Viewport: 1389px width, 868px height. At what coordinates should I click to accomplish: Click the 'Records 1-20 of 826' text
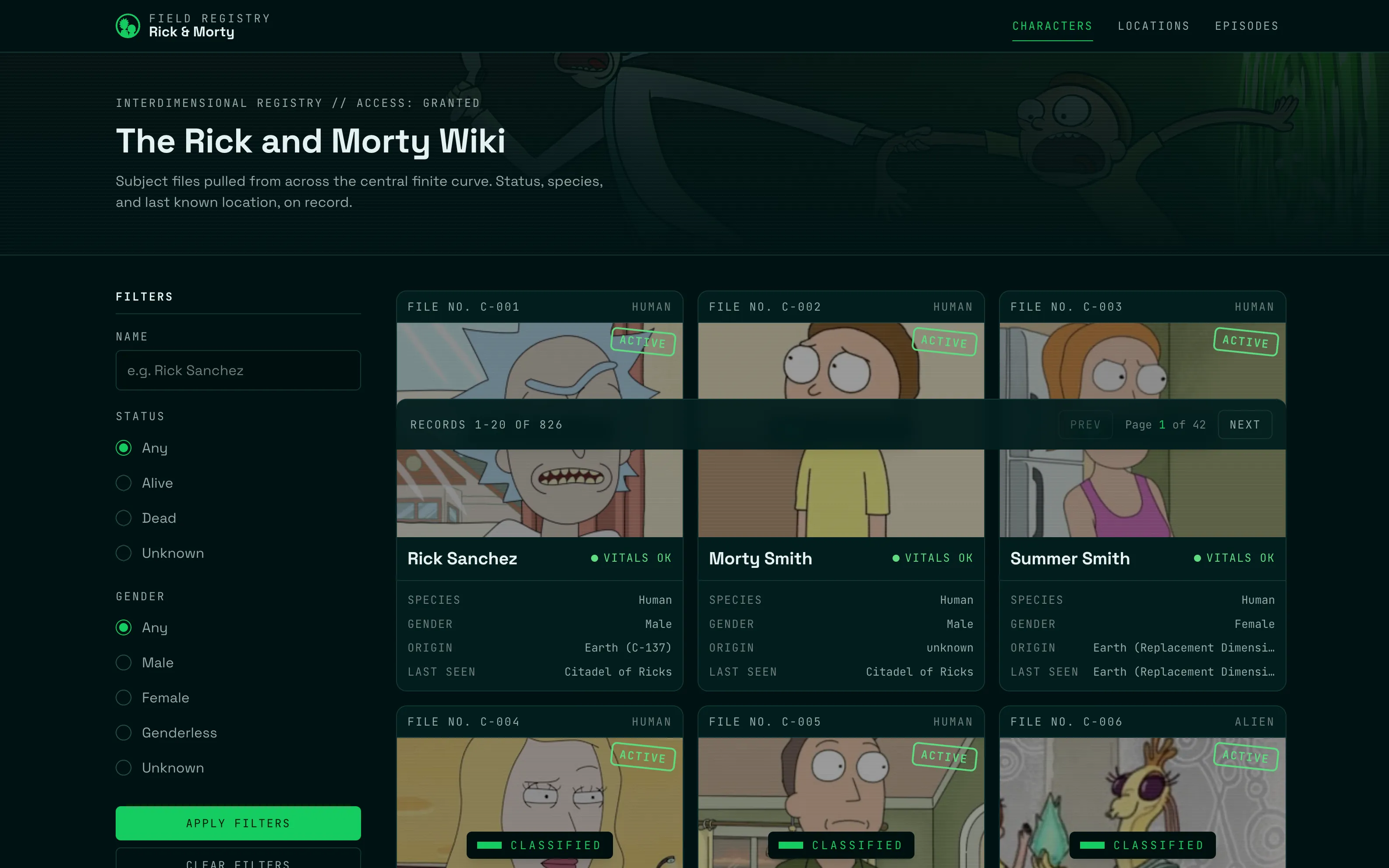tap(486, 425)
